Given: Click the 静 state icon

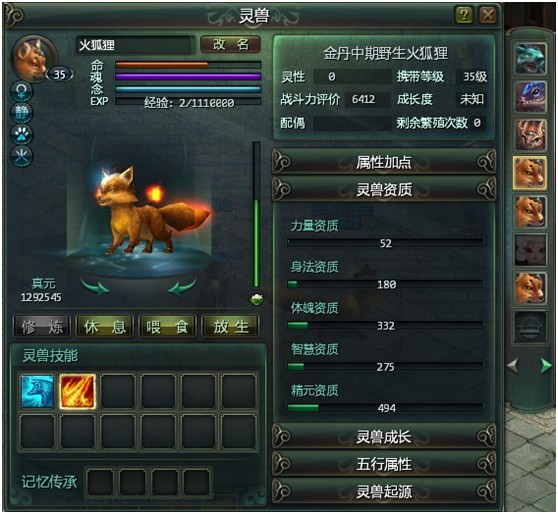Looking at the screenshot, I should 22,113.
